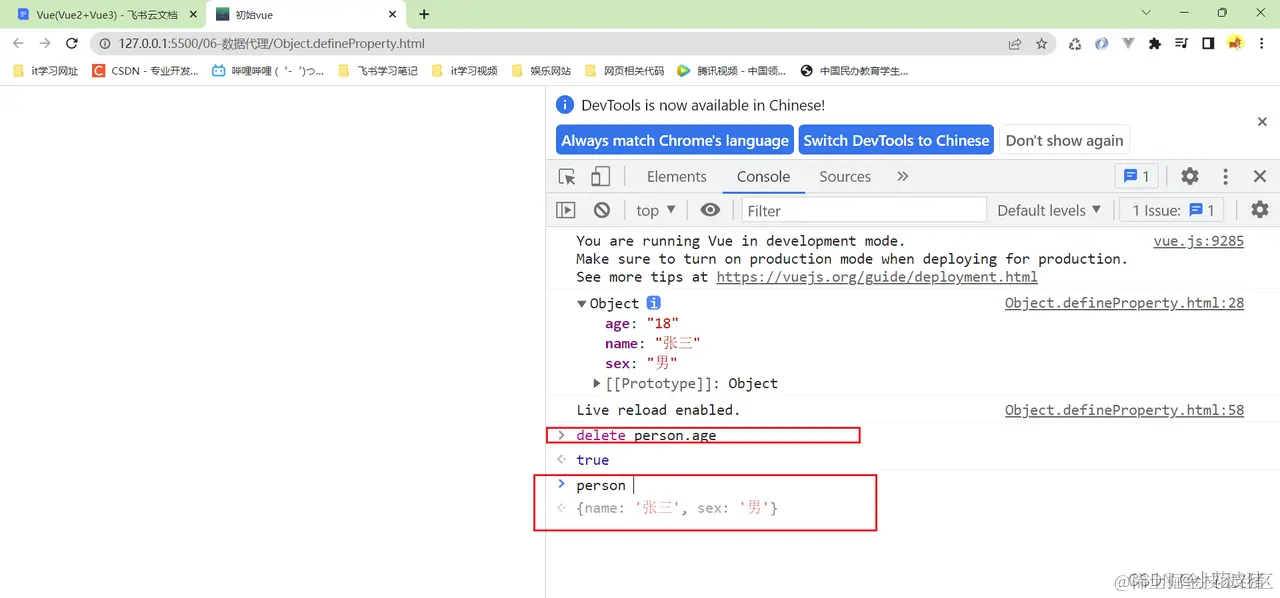Click the Vue devtools extension icon

click(1128, 44)
